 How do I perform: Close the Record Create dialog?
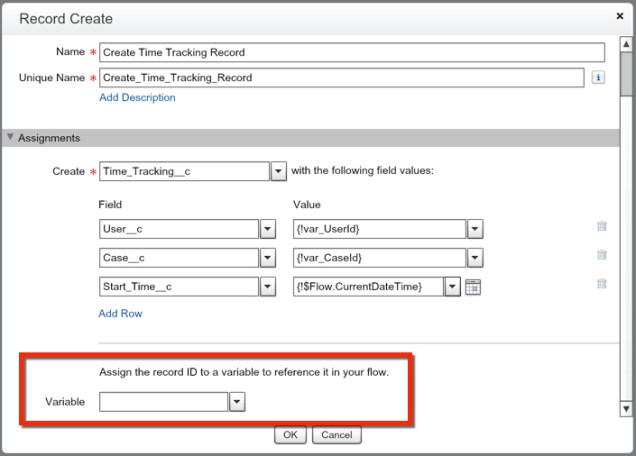tap(620, 16)
